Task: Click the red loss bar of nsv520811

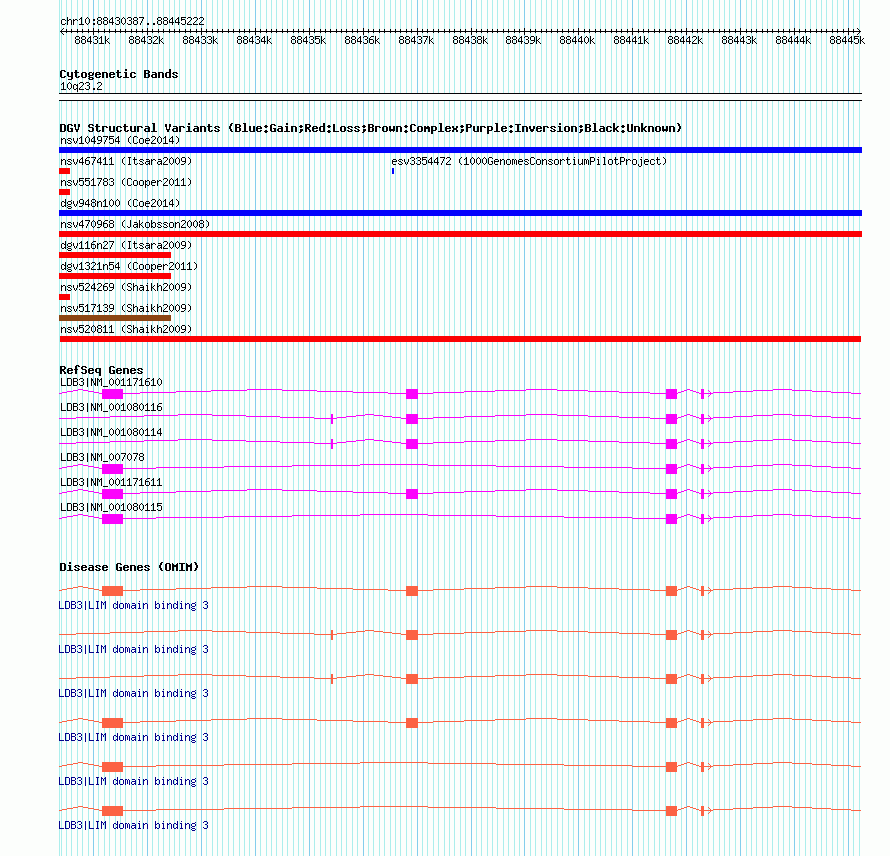Action: (460, 339)
